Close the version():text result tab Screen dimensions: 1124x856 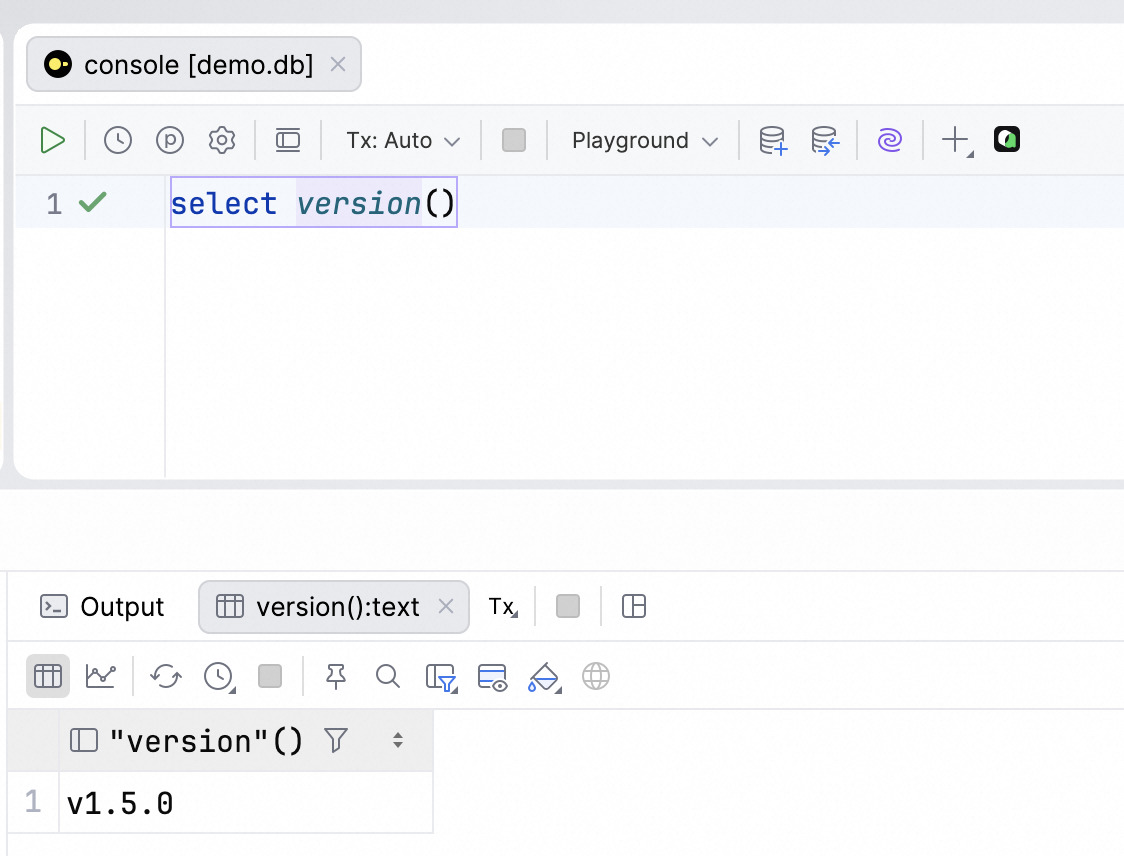coord(446,607)
